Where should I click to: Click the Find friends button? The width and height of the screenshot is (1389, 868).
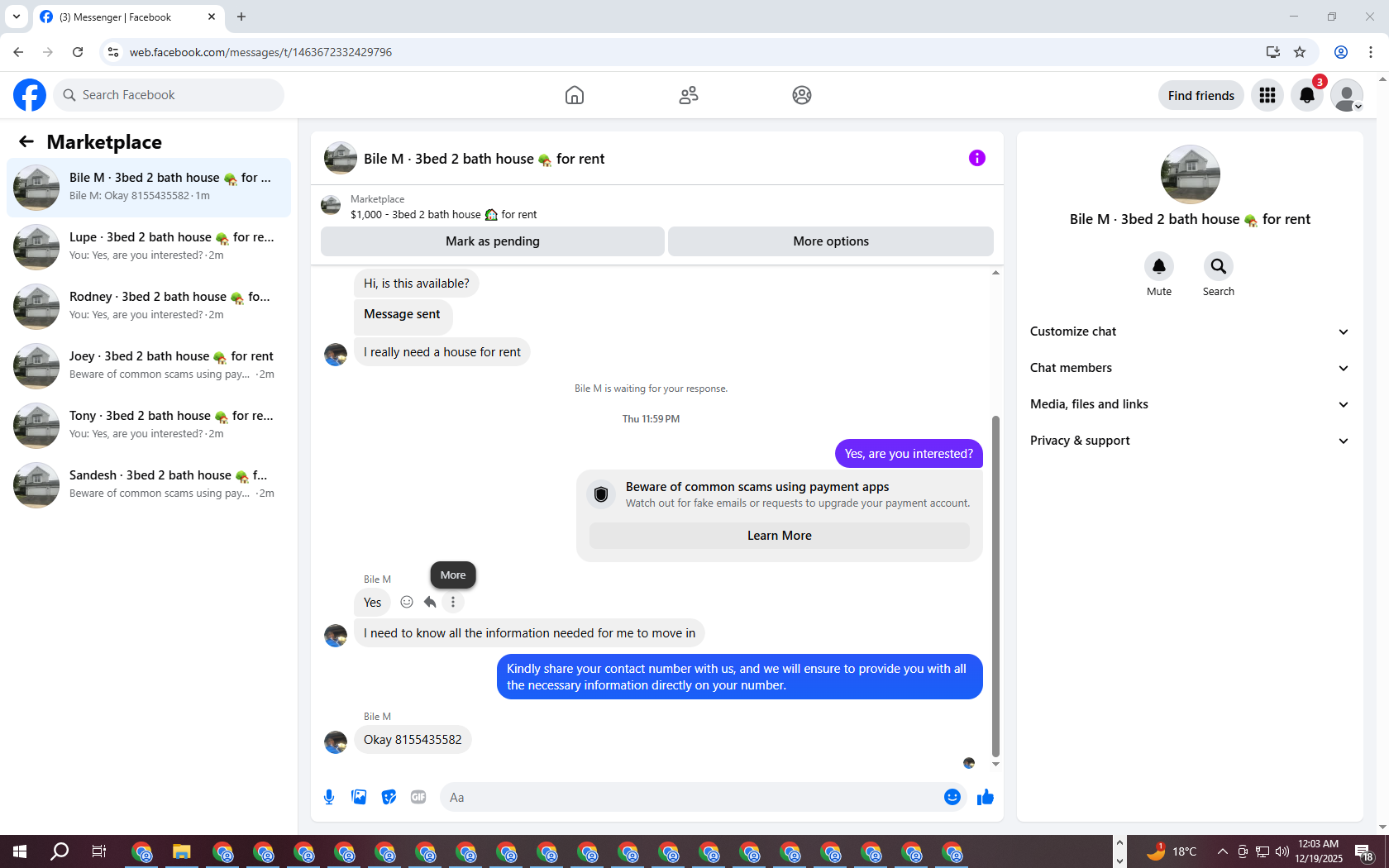tap(1201, 95)
